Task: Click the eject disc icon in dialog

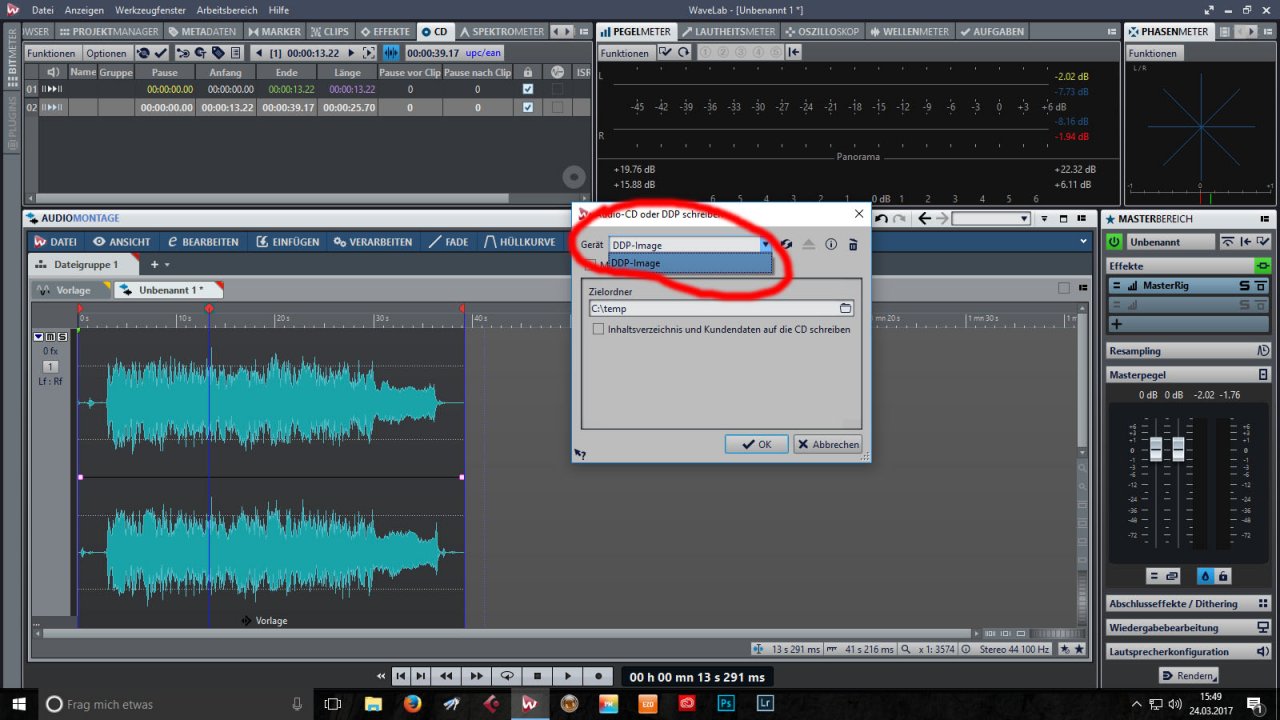Action: pyautogui.click(x=809, y=244)
